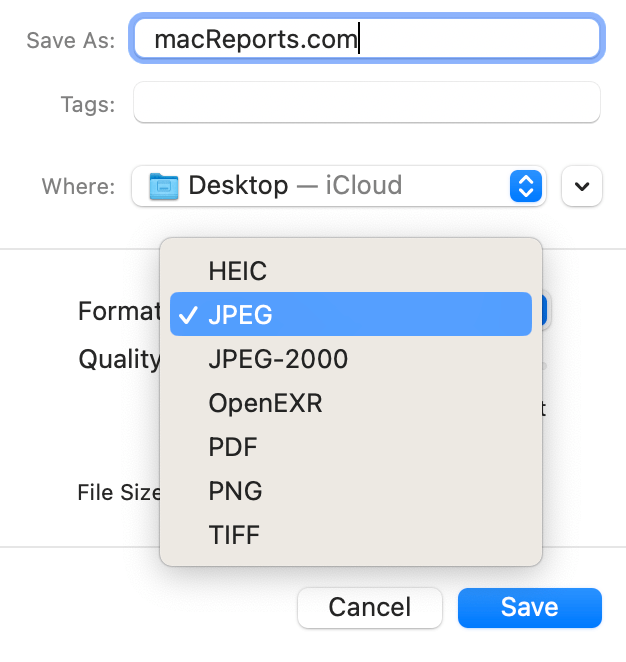
Task: Choose HEIC from the format list
Action: coord(238,270)
